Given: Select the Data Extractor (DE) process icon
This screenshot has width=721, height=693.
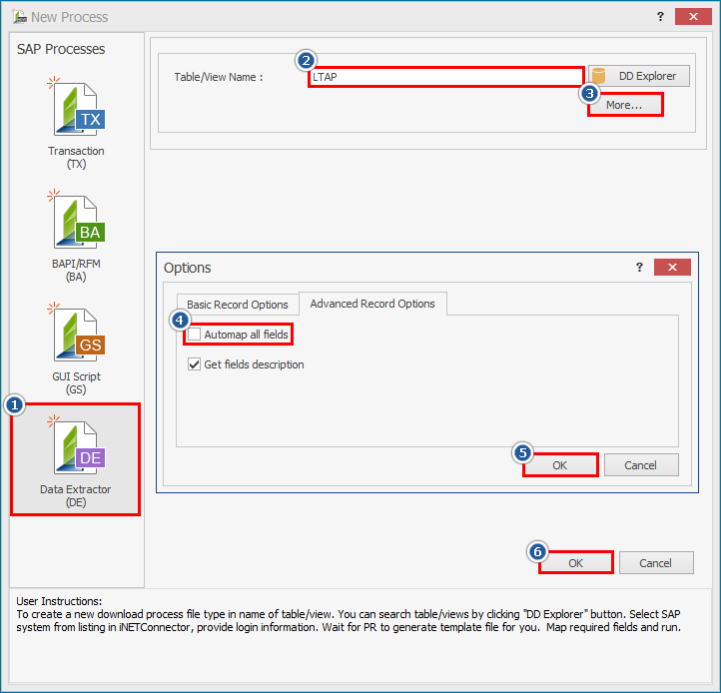Looking at the screenshot, I should pyautogui.click(x=77, y=448).
